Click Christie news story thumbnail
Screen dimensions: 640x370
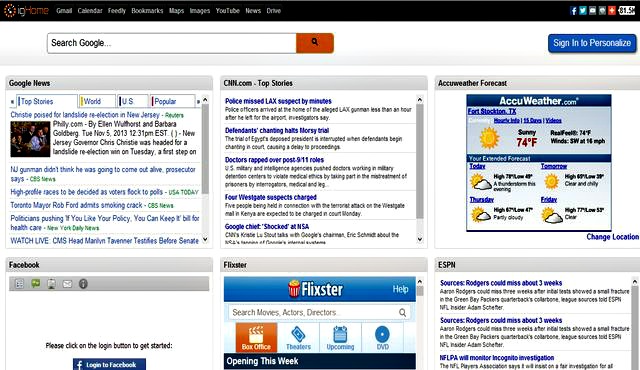30,139
